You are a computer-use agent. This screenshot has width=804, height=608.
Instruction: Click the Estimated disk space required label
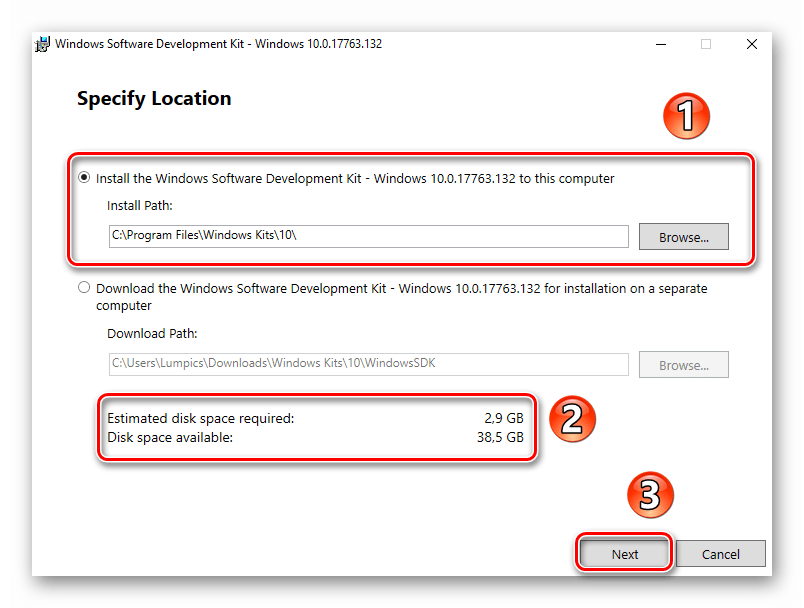coord(200,418)
